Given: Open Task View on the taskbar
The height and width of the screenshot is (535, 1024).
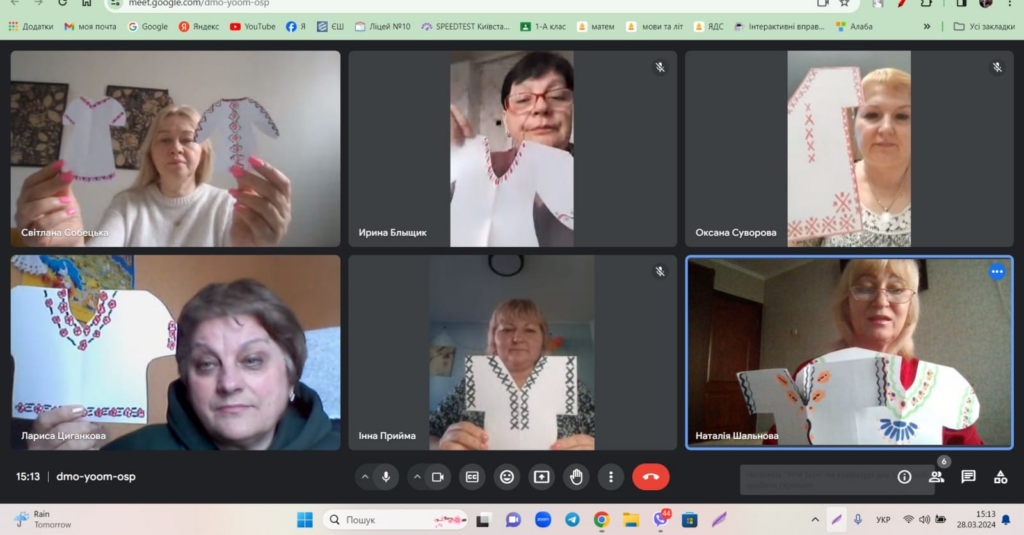Looking at the screenshot, I should [483, 520].
